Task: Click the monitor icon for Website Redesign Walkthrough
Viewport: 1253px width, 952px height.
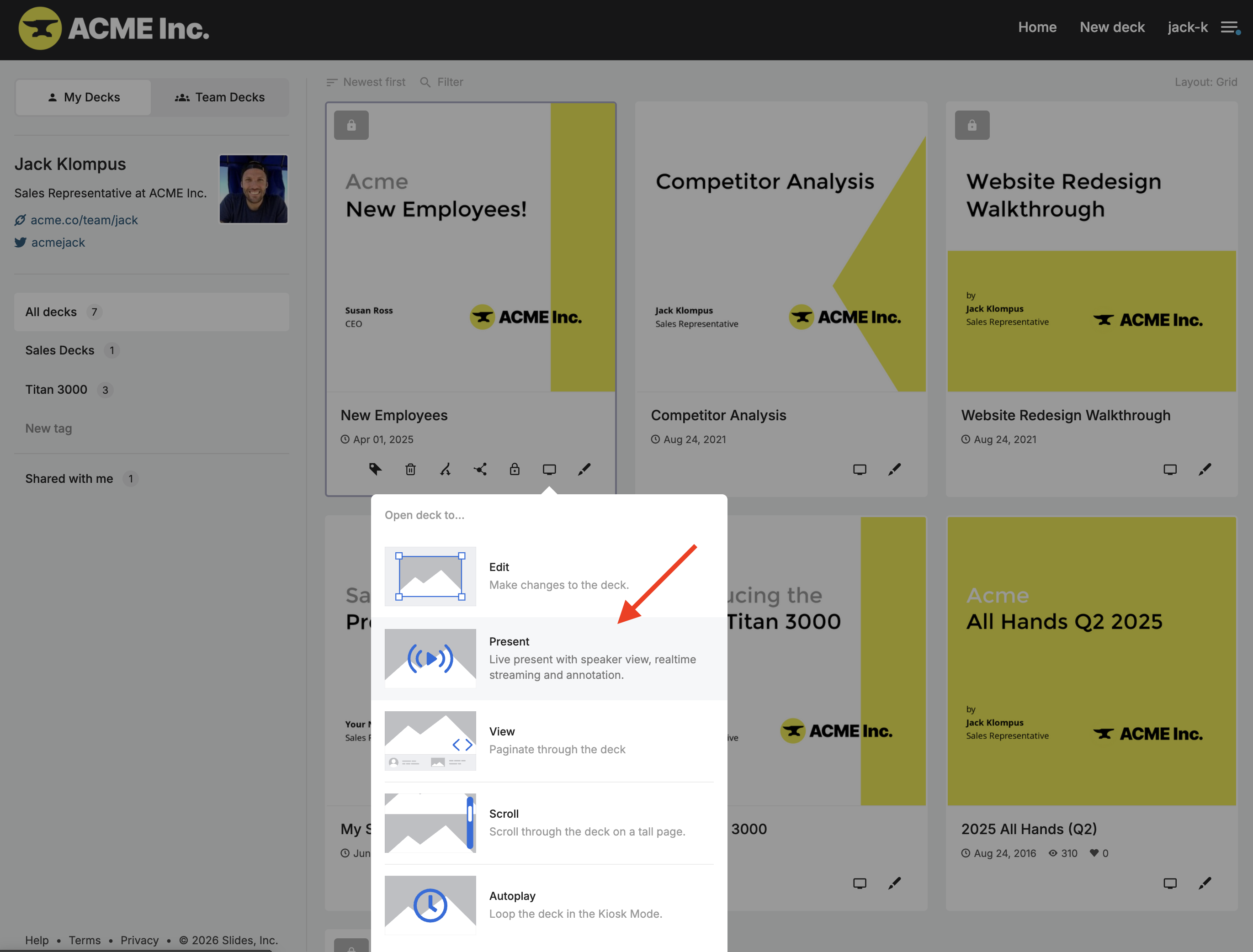Action: (x=1170, y=469)
